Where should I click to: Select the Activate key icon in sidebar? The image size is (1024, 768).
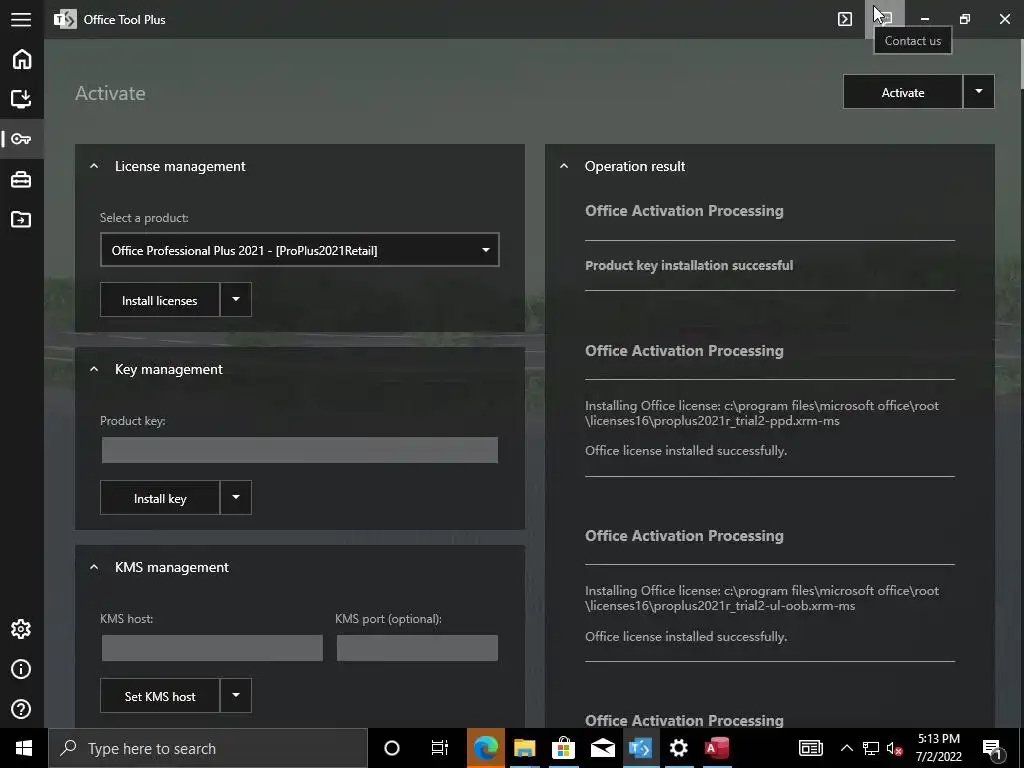pyautogui.click(x=22, y=138)
